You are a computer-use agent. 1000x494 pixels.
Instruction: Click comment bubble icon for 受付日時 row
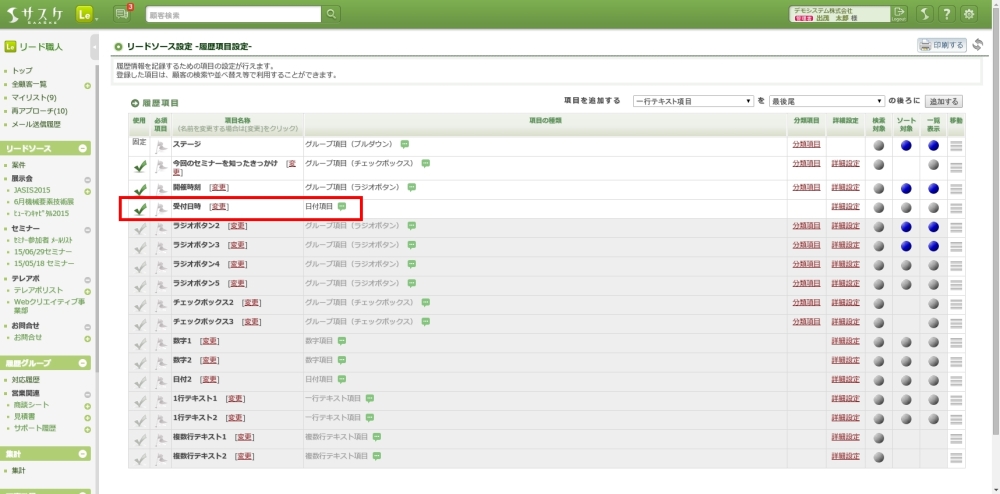(x=342, y=206)
